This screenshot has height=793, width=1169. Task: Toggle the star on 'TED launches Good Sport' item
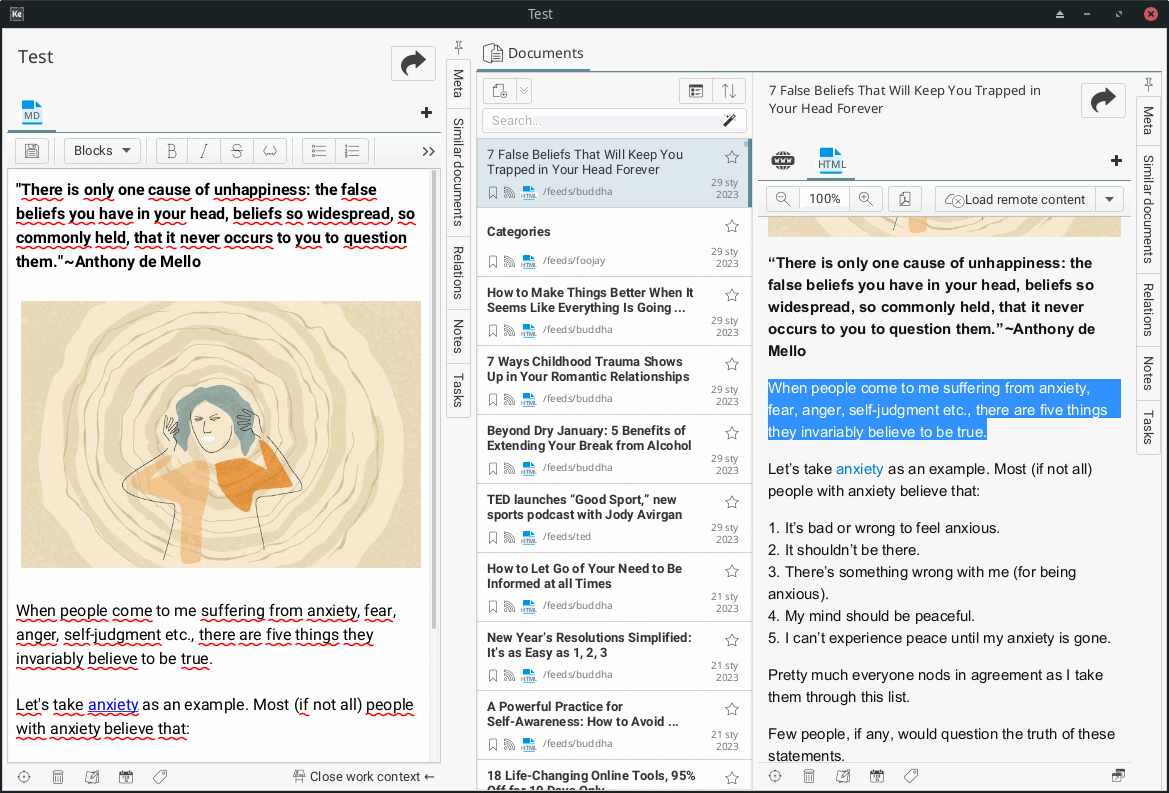tap(732, 502)
